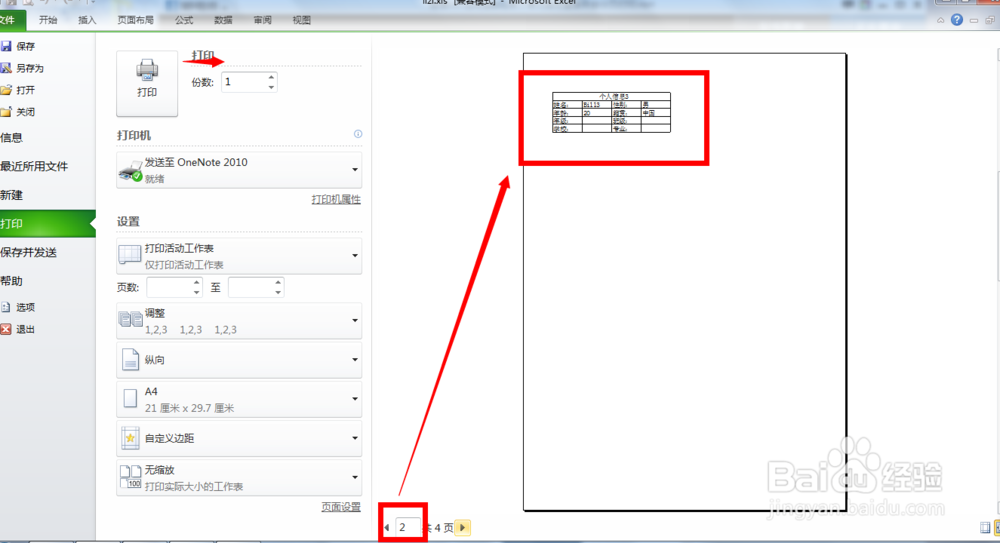Expand the collated 1,2,3 dropdown
Viewport: 1000px width, 543px height.
pyautogui.click(x=239, y=321)
